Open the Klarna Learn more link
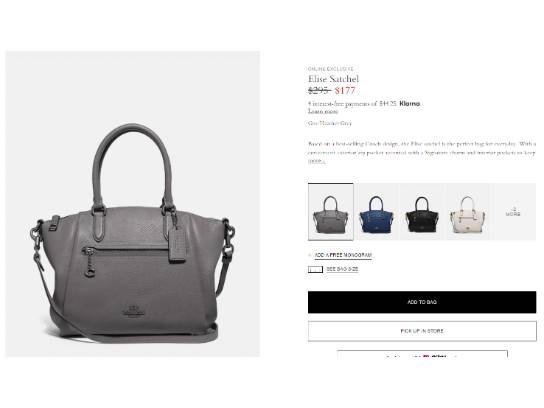This screenshot has width=544, height=408. 323,111
